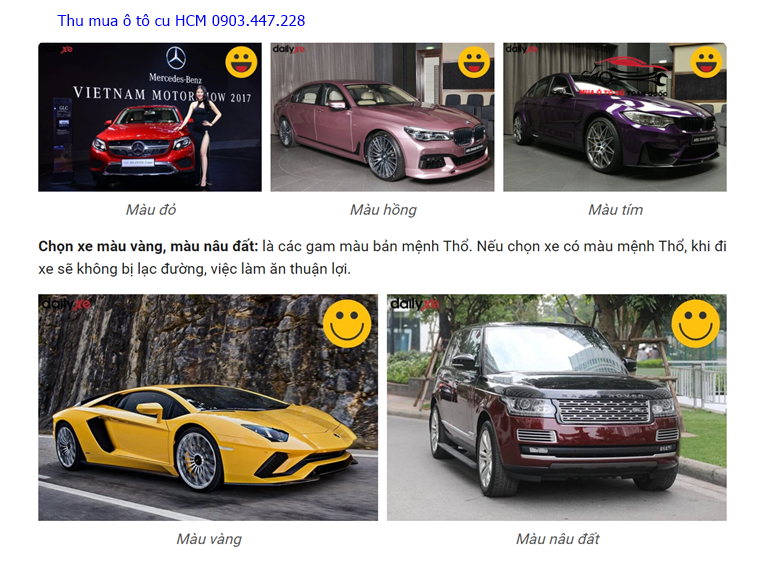Click smiley face on yellow Lamborghini image
The image size is (764, 583).
tap(347, 323)
